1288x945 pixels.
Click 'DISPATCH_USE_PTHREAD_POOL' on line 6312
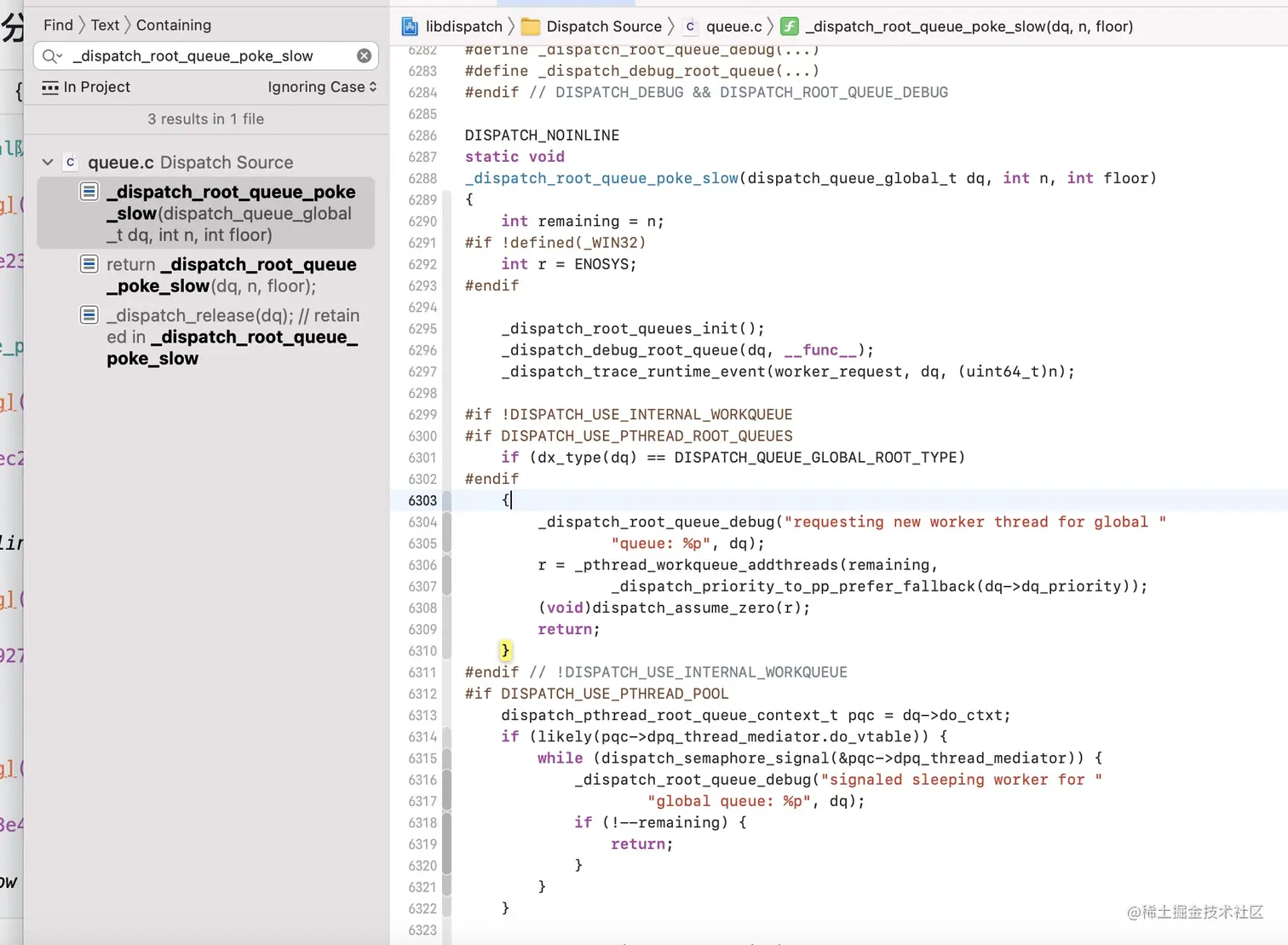point(615,694)
